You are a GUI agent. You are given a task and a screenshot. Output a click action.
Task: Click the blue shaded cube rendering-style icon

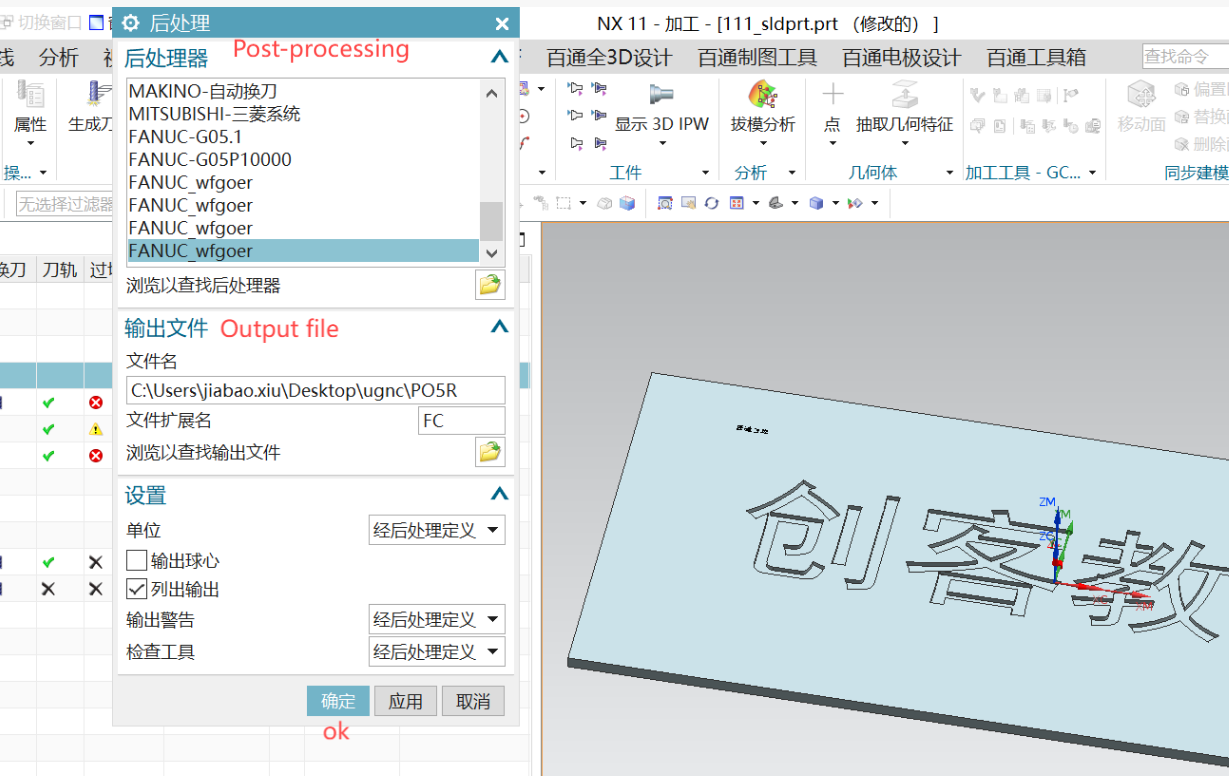pos(816,203)
